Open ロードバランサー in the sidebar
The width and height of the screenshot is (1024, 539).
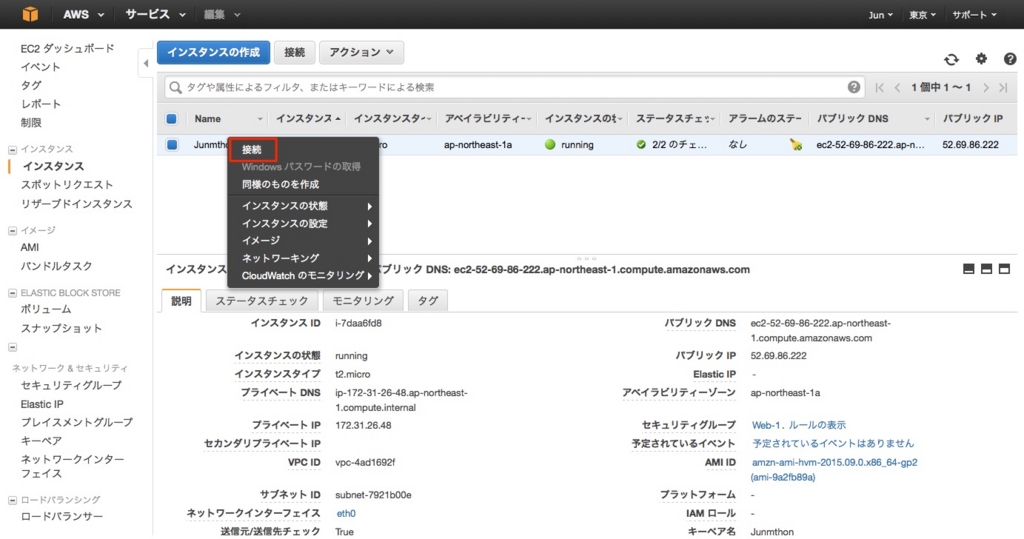click(x=62, y=517)
